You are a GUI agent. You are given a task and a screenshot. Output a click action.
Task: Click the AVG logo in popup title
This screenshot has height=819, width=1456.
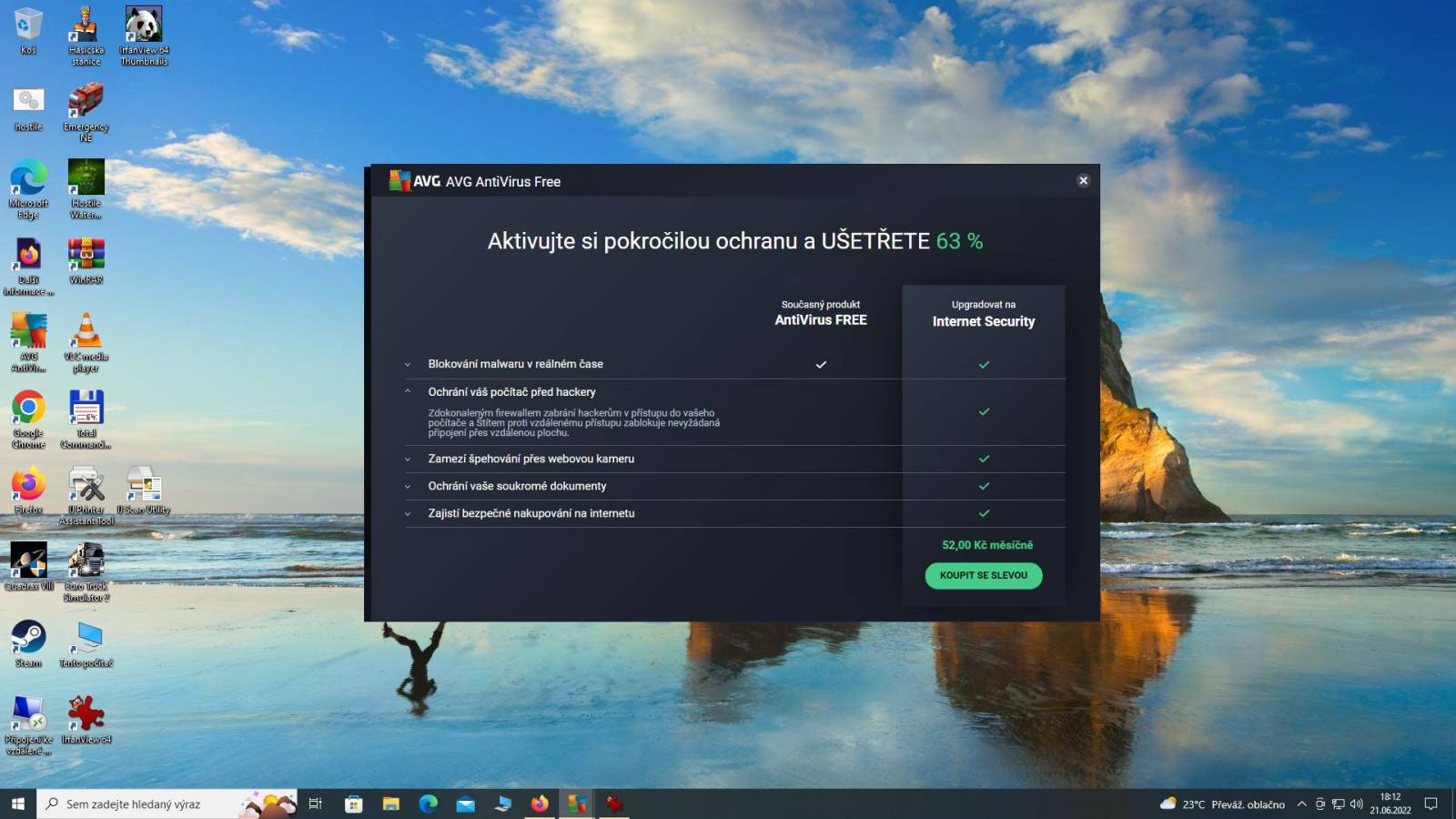click(415, 181)
